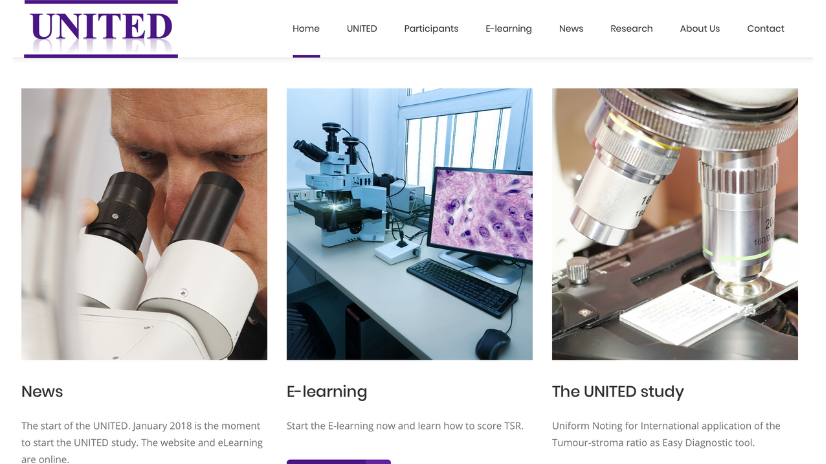The height and width of the screenshot is (464, 826).
Task: Open the About Us page
Action: coord(700,28)
